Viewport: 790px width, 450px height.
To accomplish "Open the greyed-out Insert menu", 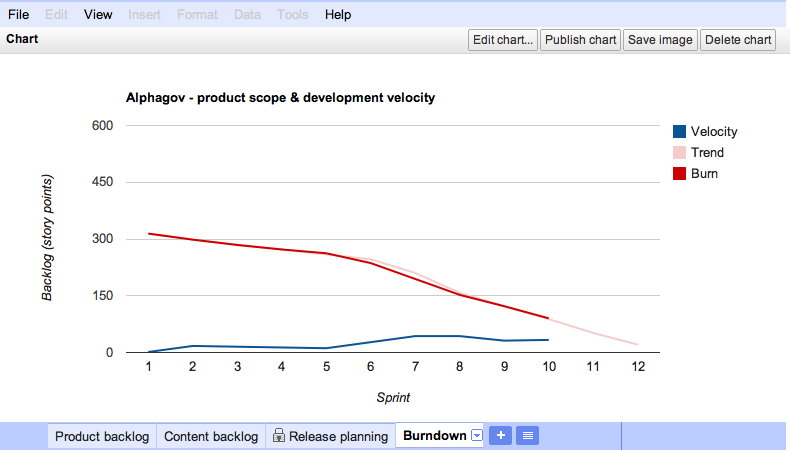I will pos(144,15).
